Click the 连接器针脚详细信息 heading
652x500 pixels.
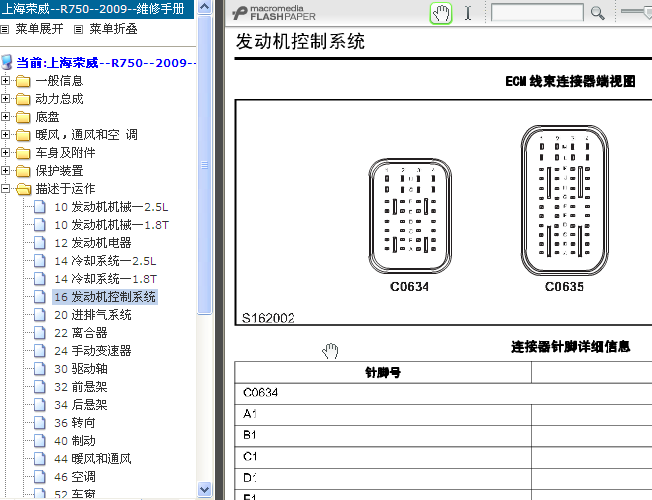[x=570, y=347]
